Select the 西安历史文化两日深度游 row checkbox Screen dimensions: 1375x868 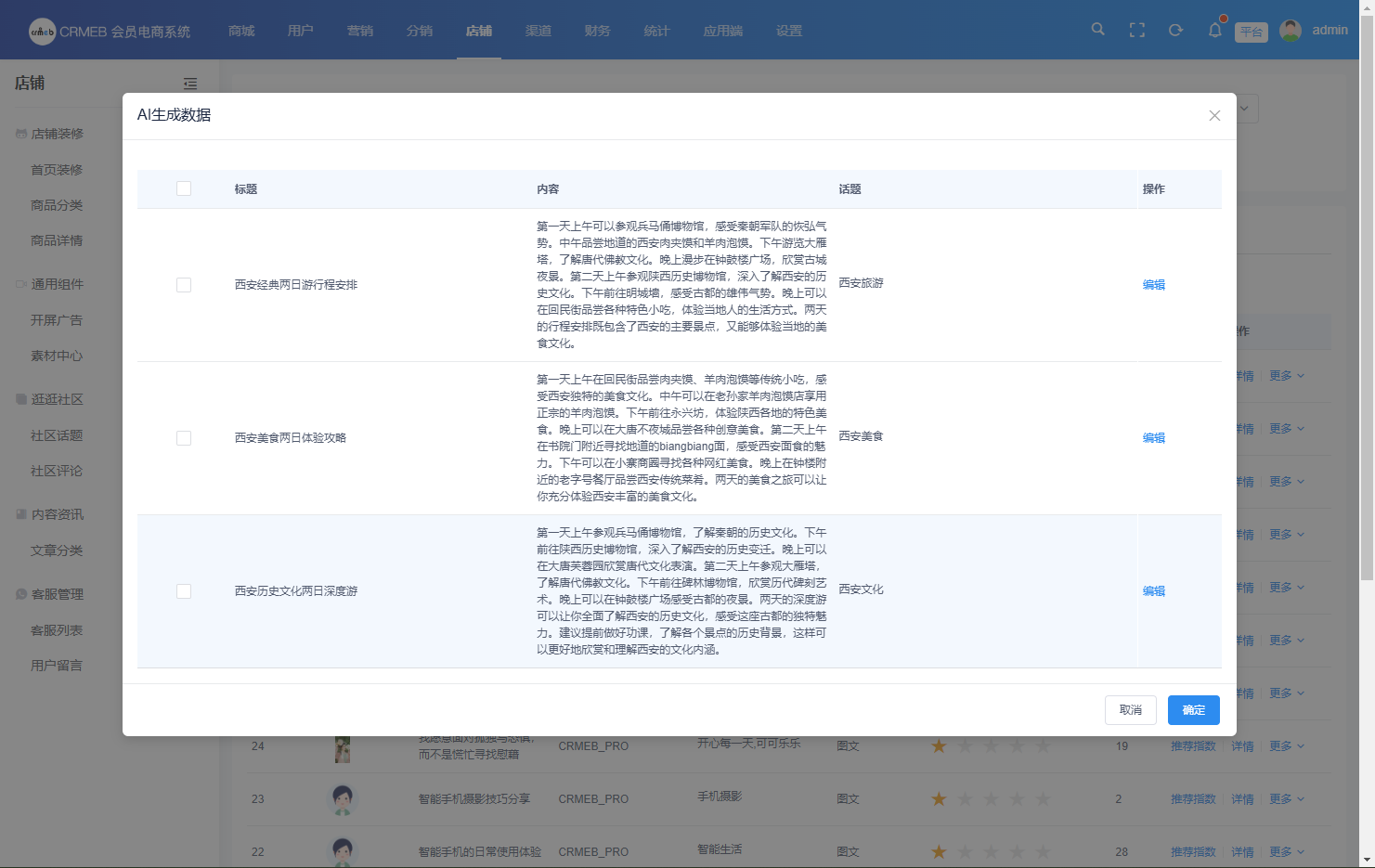(x=184, y=591)
